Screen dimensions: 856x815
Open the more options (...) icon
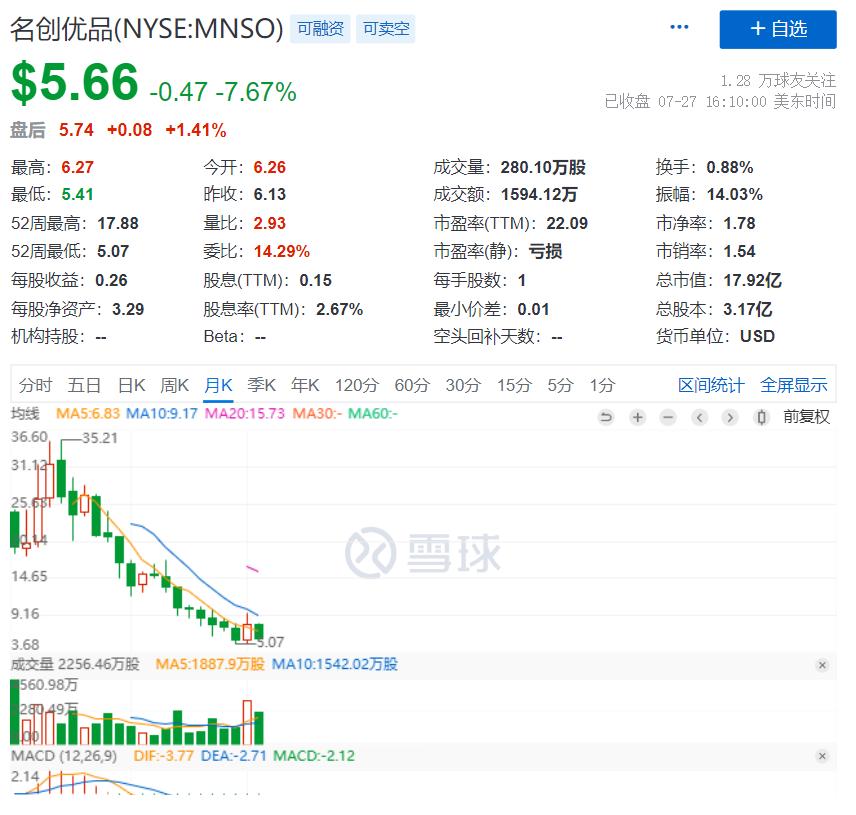679,26
